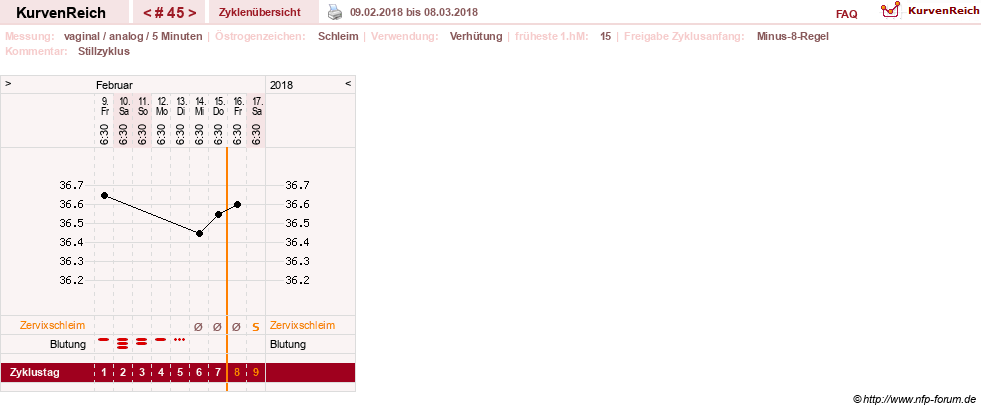Click the mucus symbol on 16. Fr
Screen dimensions: 981x411
coord(236,326)
